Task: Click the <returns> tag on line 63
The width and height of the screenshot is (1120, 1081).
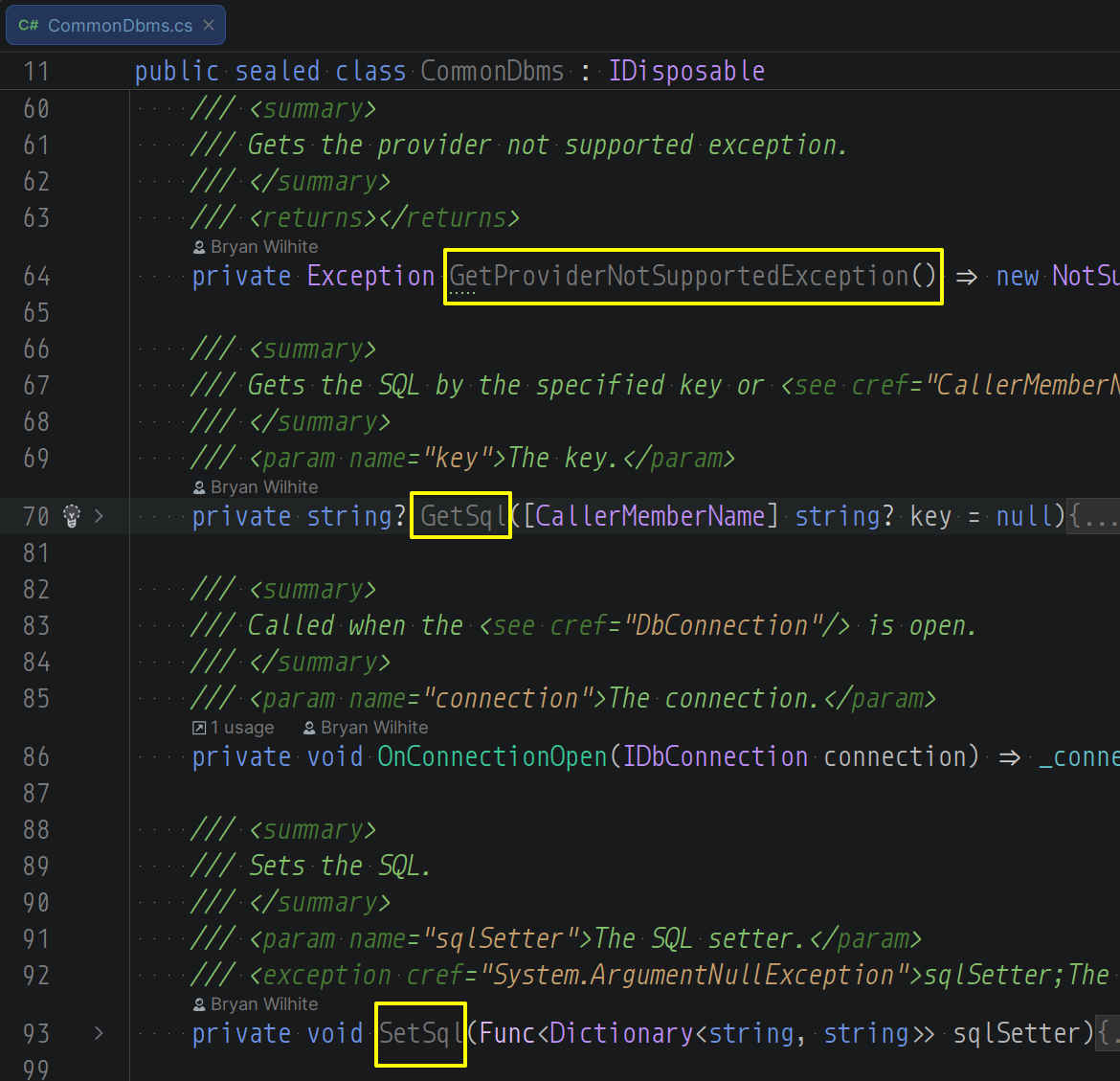Action: tap(313, 217)
